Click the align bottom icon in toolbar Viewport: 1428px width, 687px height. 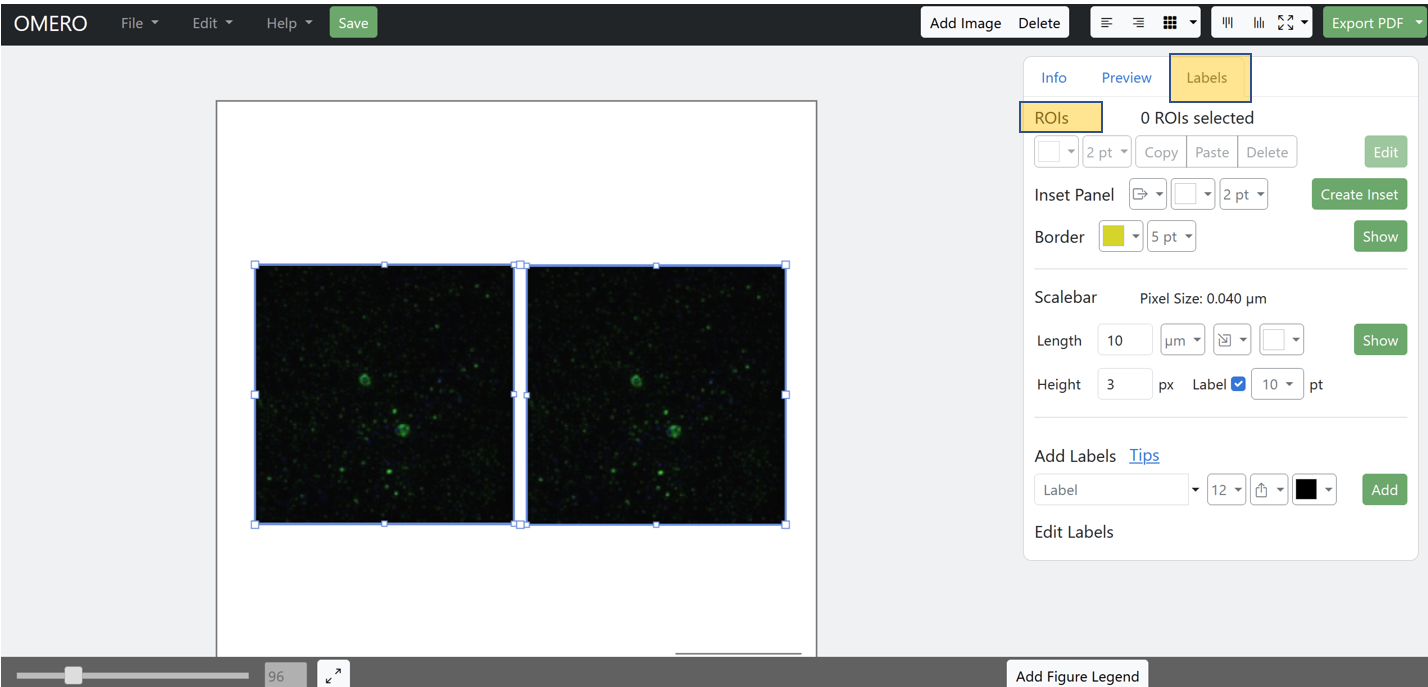[1258, 22]
